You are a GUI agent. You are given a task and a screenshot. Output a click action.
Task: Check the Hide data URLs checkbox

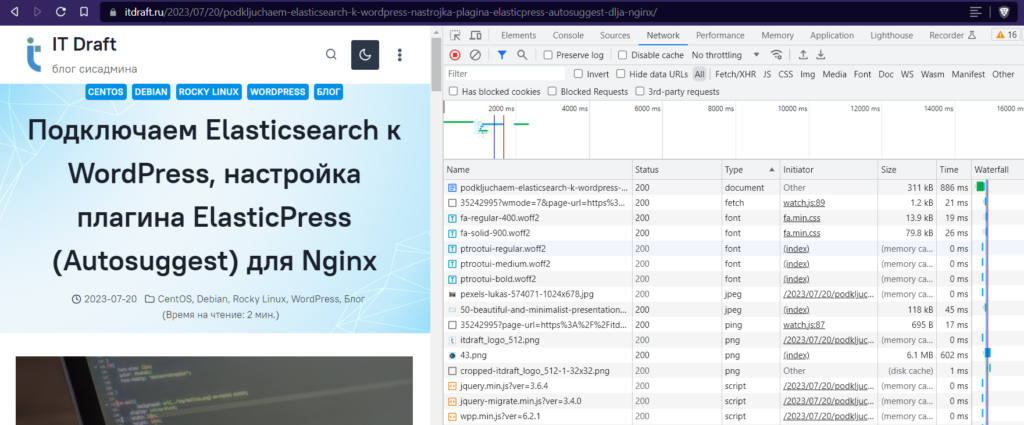point(620,74)
